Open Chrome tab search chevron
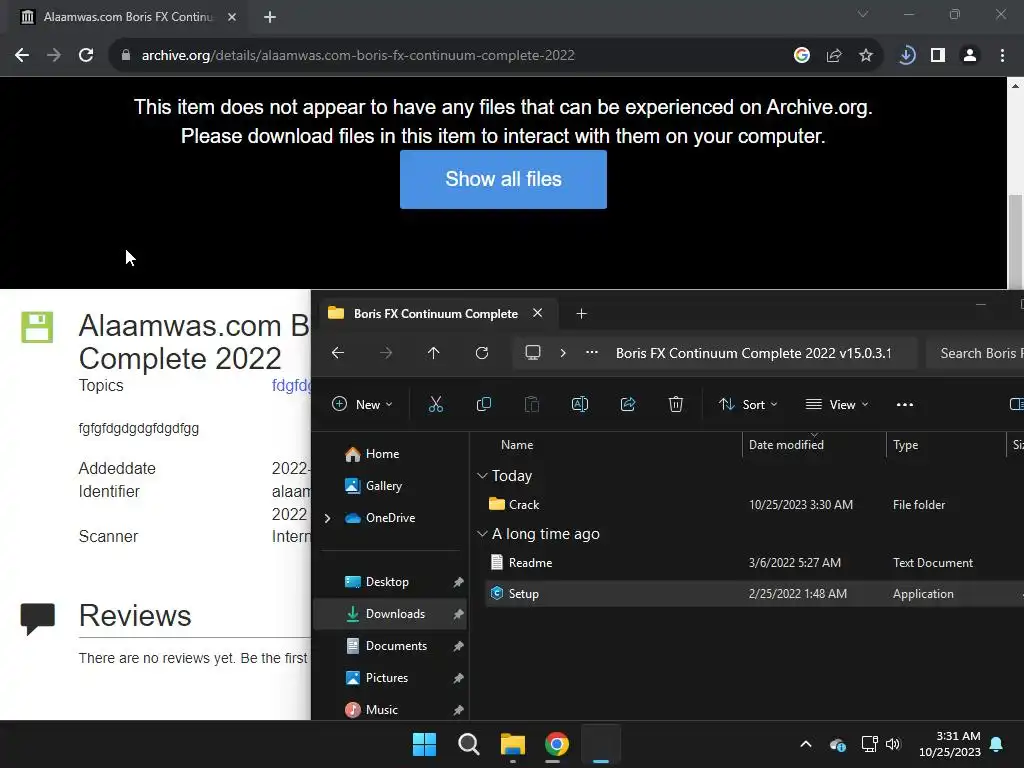This screenshot has height=768, width=1024. coord(863,14)
